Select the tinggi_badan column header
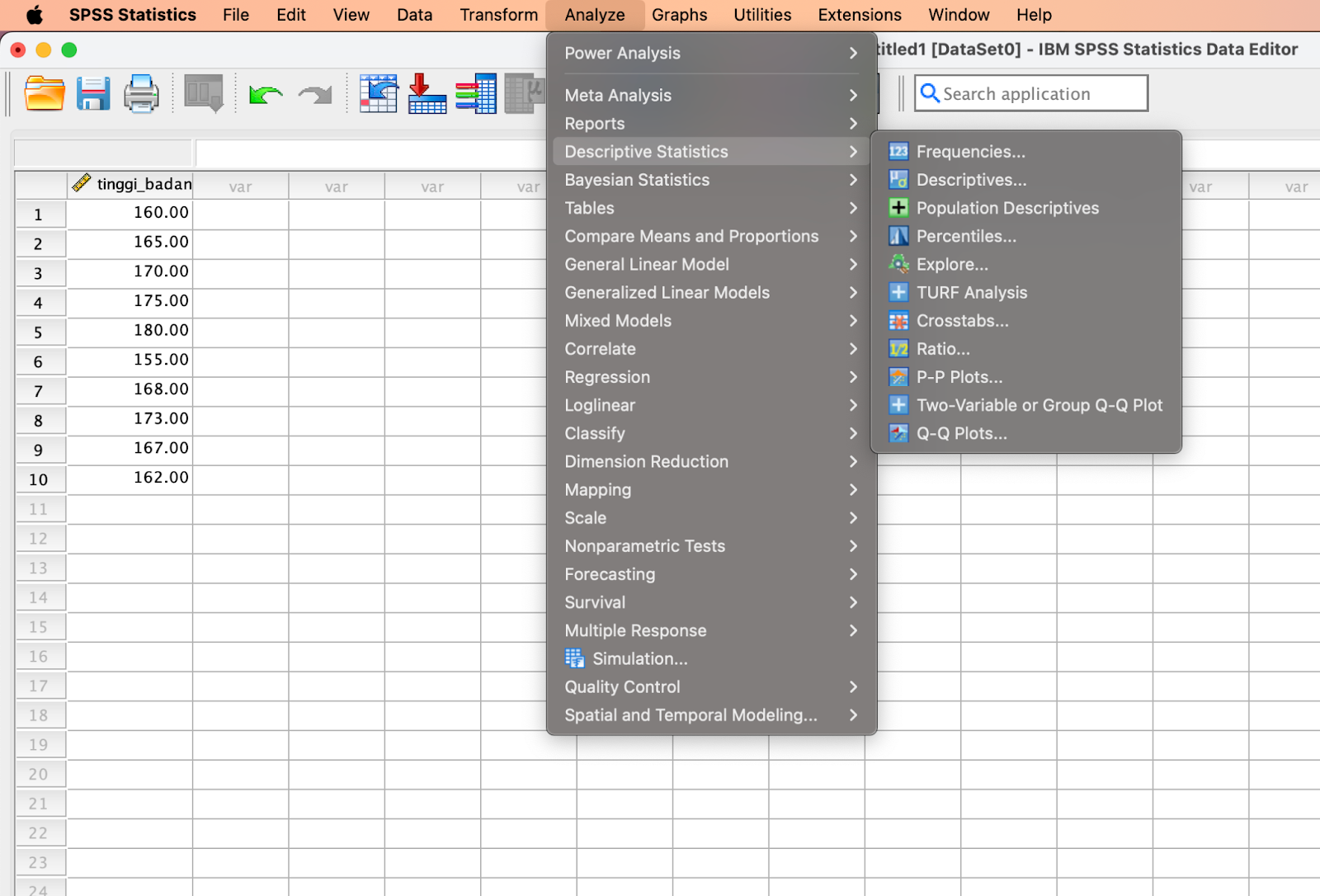The image size is (1320, 896). tap(130, 184)
